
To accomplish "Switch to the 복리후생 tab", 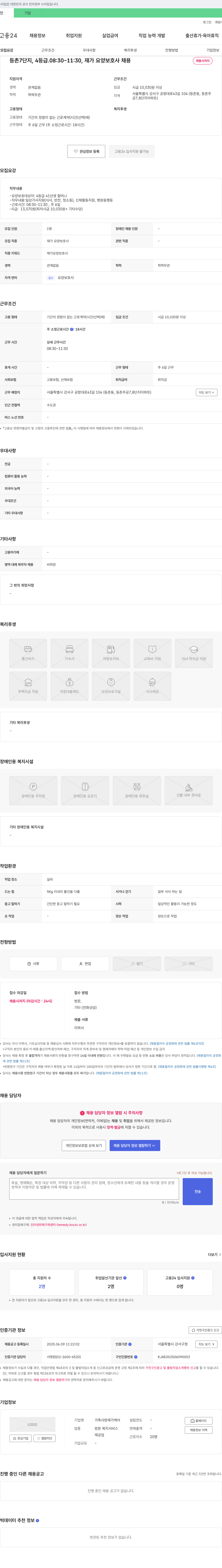I will click(130, 51).
